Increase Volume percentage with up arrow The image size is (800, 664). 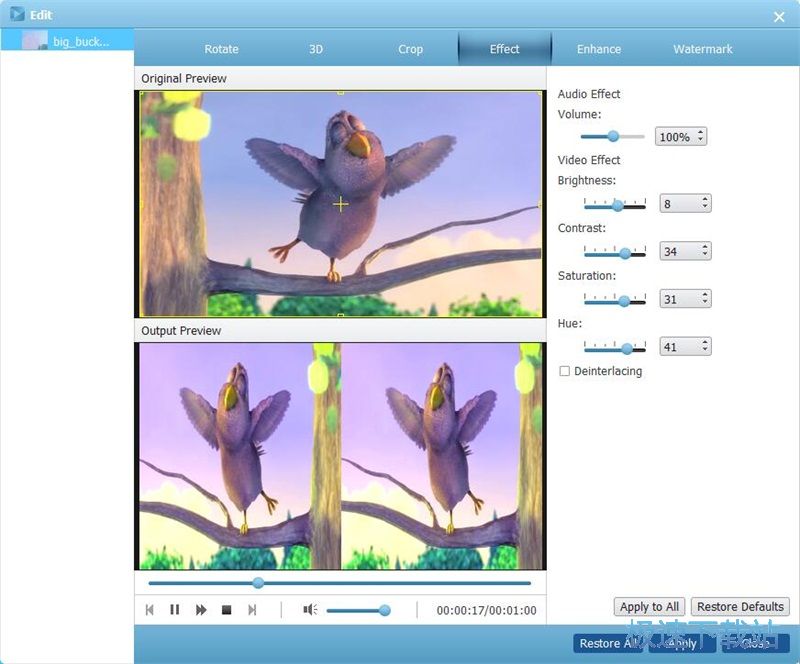click(x=701, y=132)
